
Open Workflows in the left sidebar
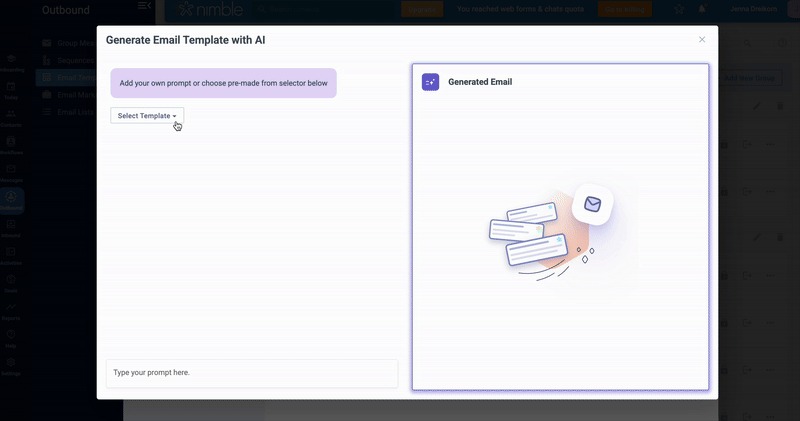point(11,147)
